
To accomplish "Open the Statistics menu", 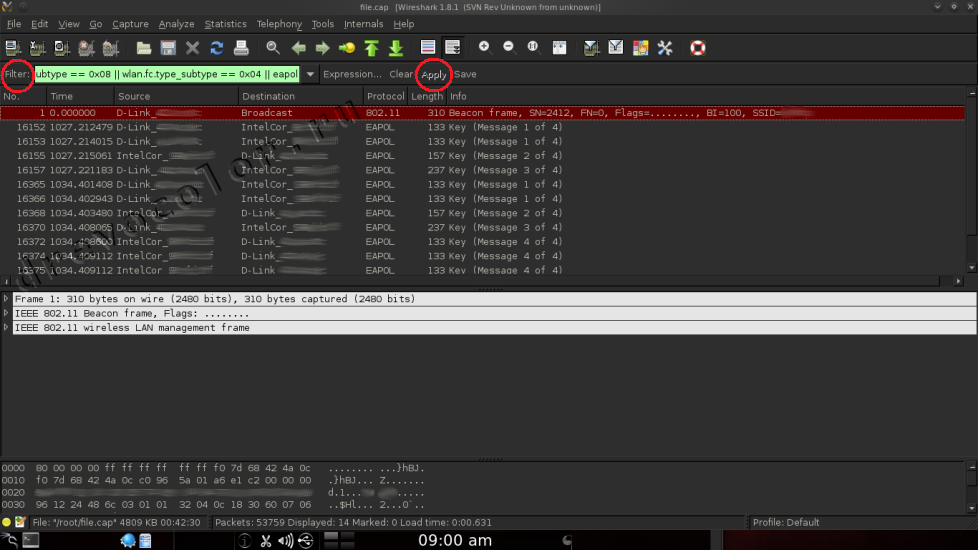I will 225,24.
